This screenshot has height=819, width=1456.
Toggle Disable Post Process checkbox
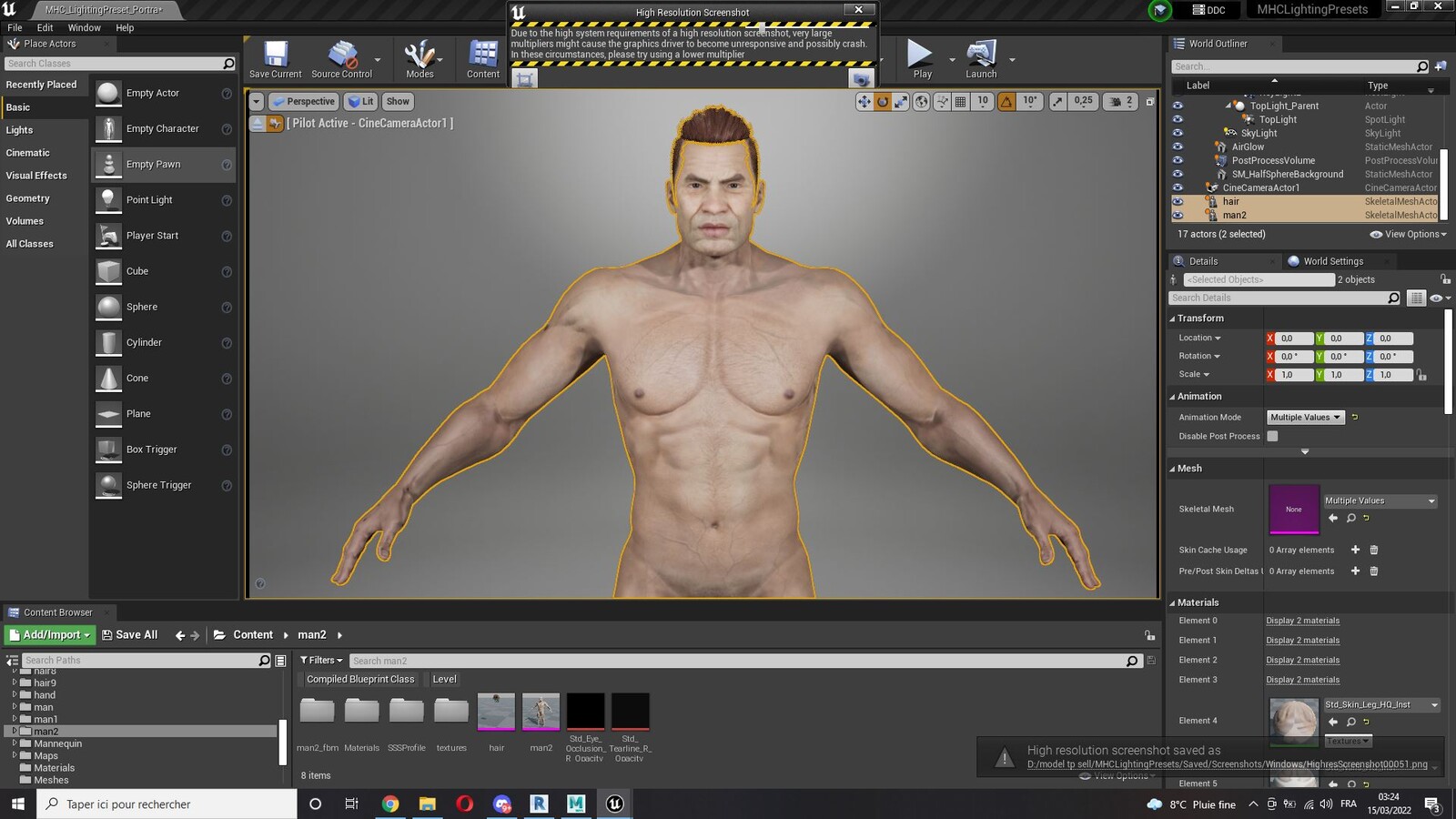tap(1272, 436)
